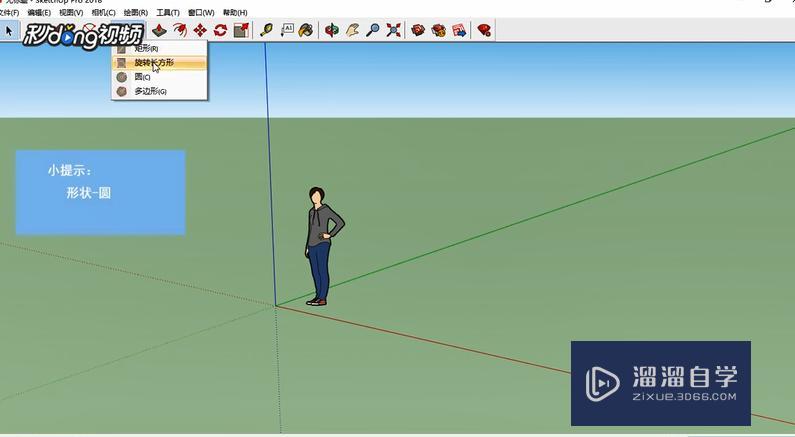This screenshot has height=437, width=795.
Task: Choose 圆(C) from the shapes dropdown
Action: click(159, 77)
